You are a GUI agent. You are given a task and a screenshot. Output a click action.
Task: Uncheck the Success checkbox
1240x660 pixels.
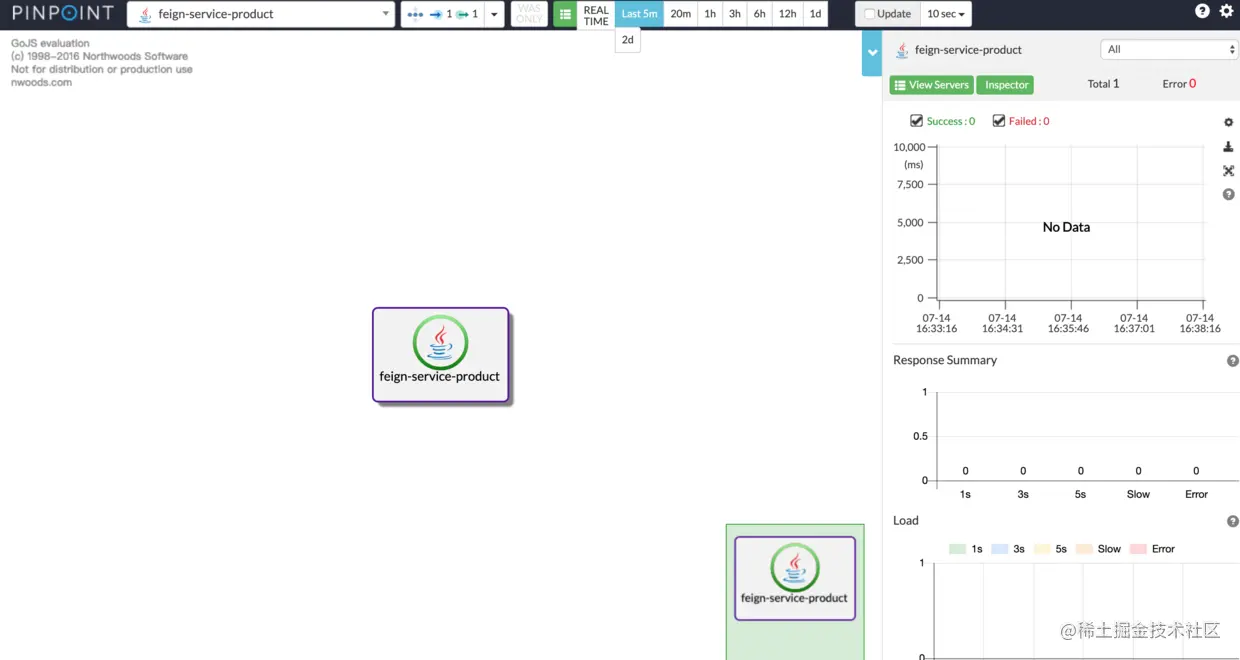pos(916,121)
